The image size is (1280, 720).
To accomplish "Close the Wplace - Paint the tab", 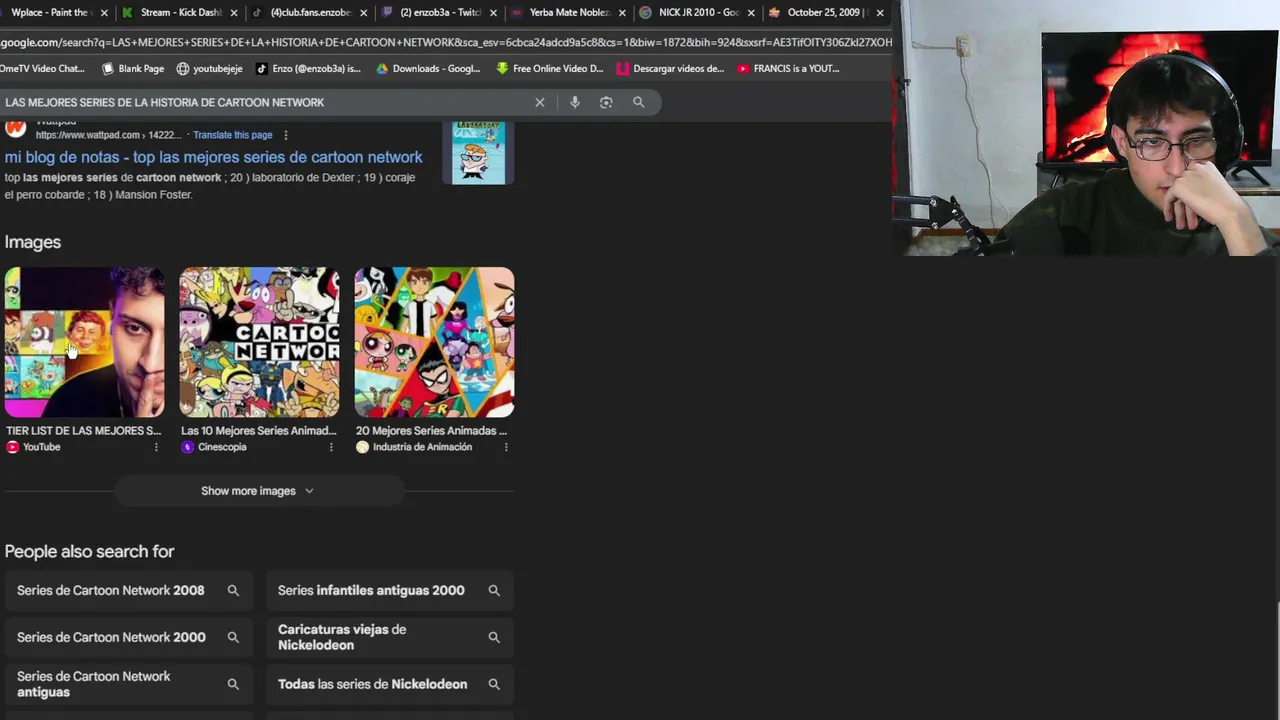I will point(104,13).
